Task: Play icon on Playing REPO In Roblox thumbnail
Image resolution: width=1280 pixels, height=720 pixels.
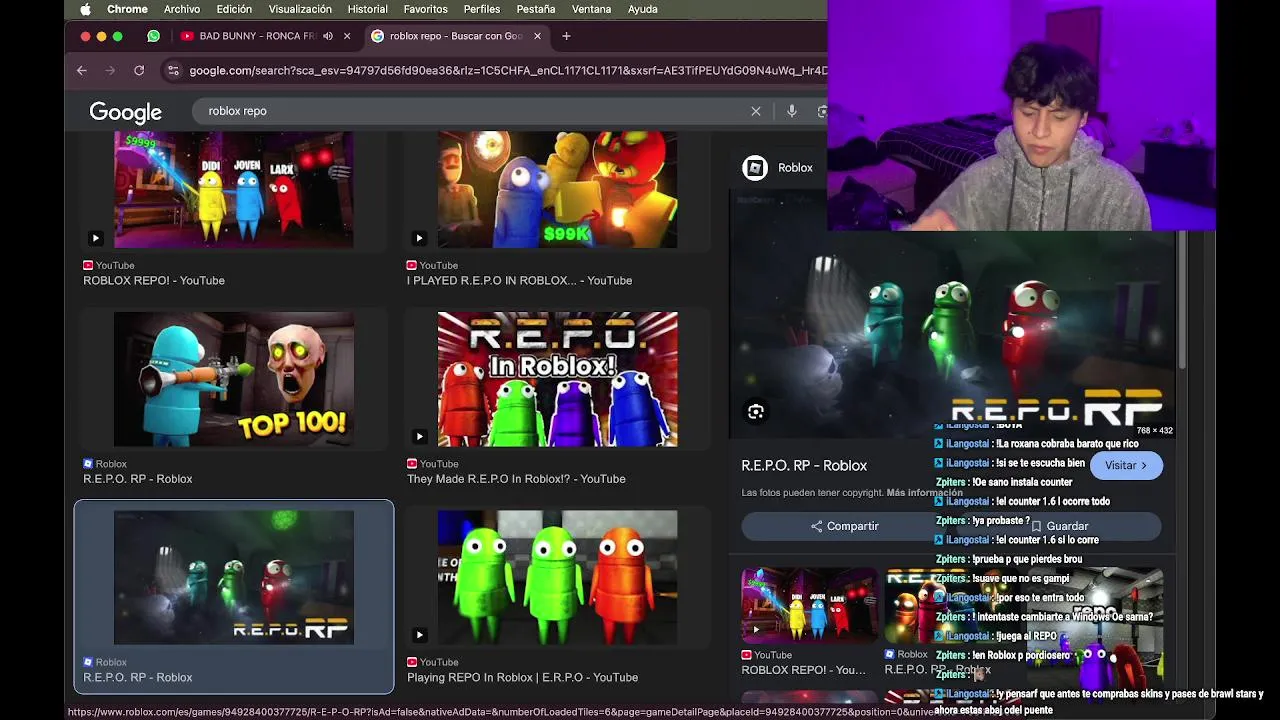Action: point(419,635)
